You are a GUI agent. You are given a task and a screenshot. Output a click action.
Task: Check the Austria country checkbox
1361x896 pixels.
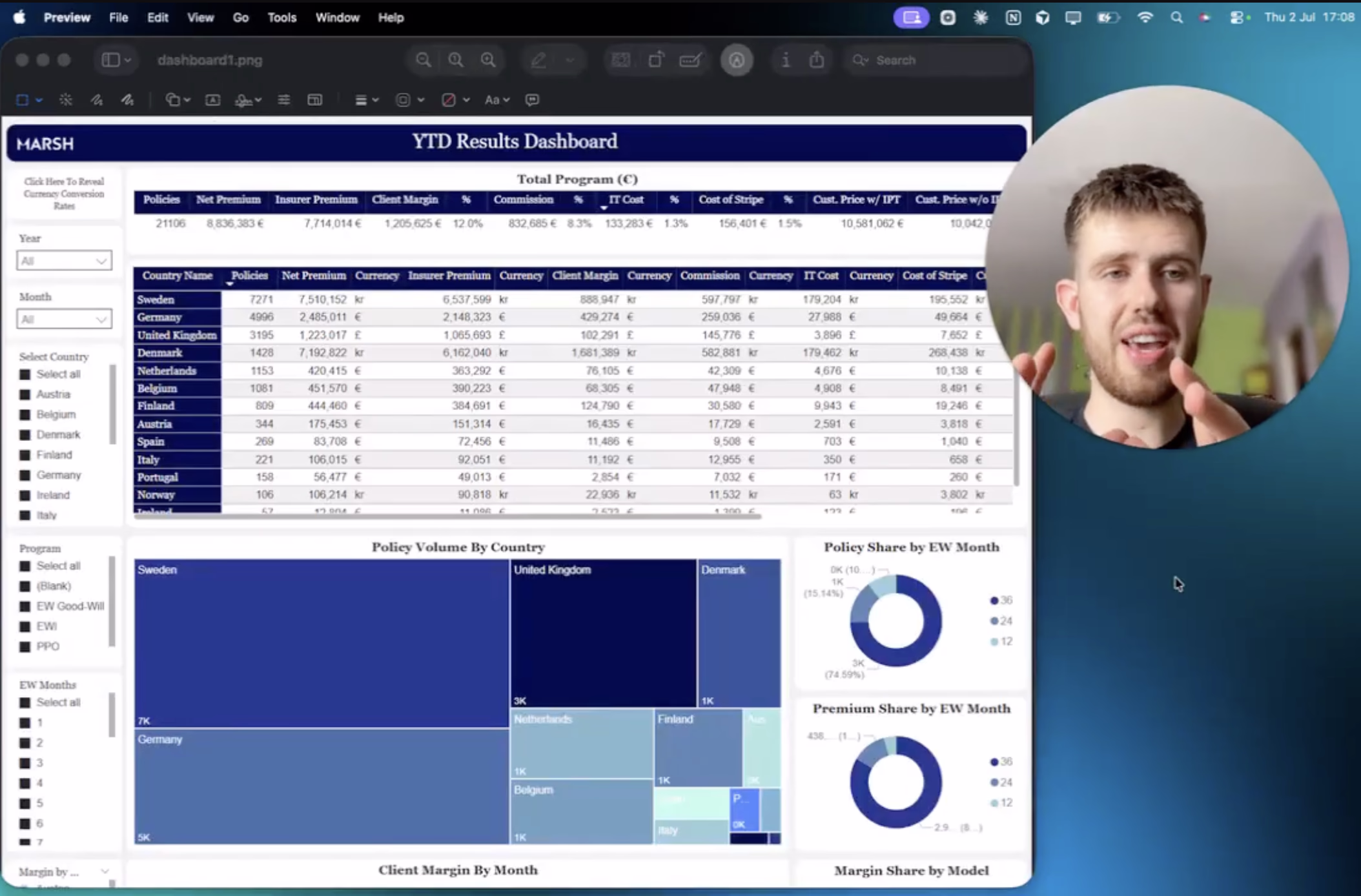[x=25, y=394]
